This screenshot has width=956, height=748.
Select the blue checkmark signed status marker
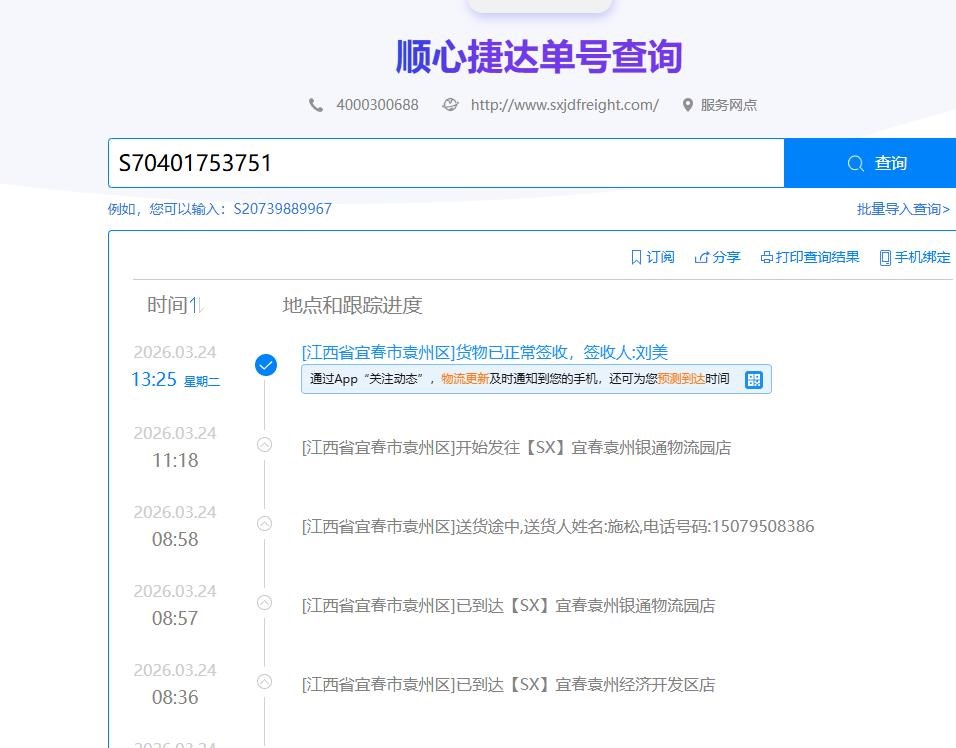pos(265,365)
